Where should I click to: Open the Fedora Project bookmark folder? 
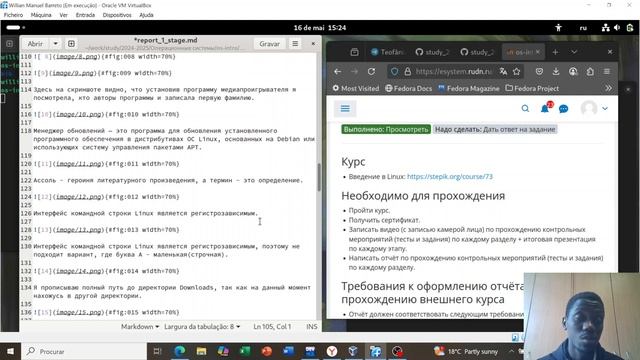tap(532, 88)
